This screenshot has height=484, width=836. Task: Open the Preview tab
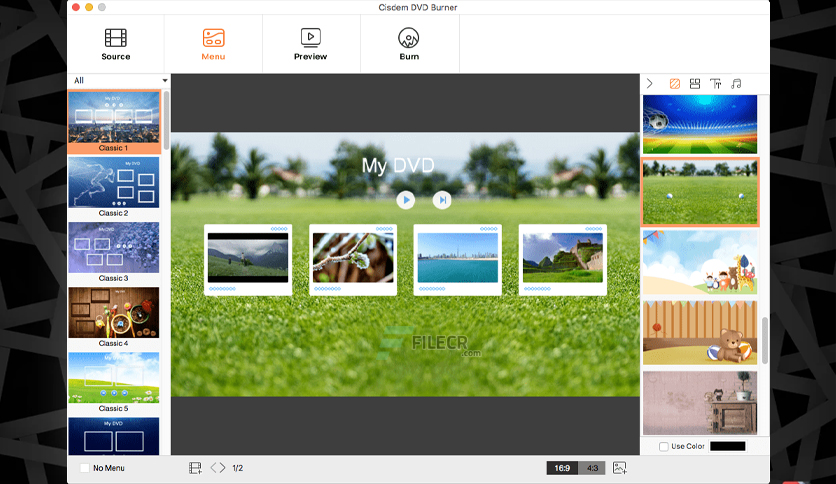point(310,44)
